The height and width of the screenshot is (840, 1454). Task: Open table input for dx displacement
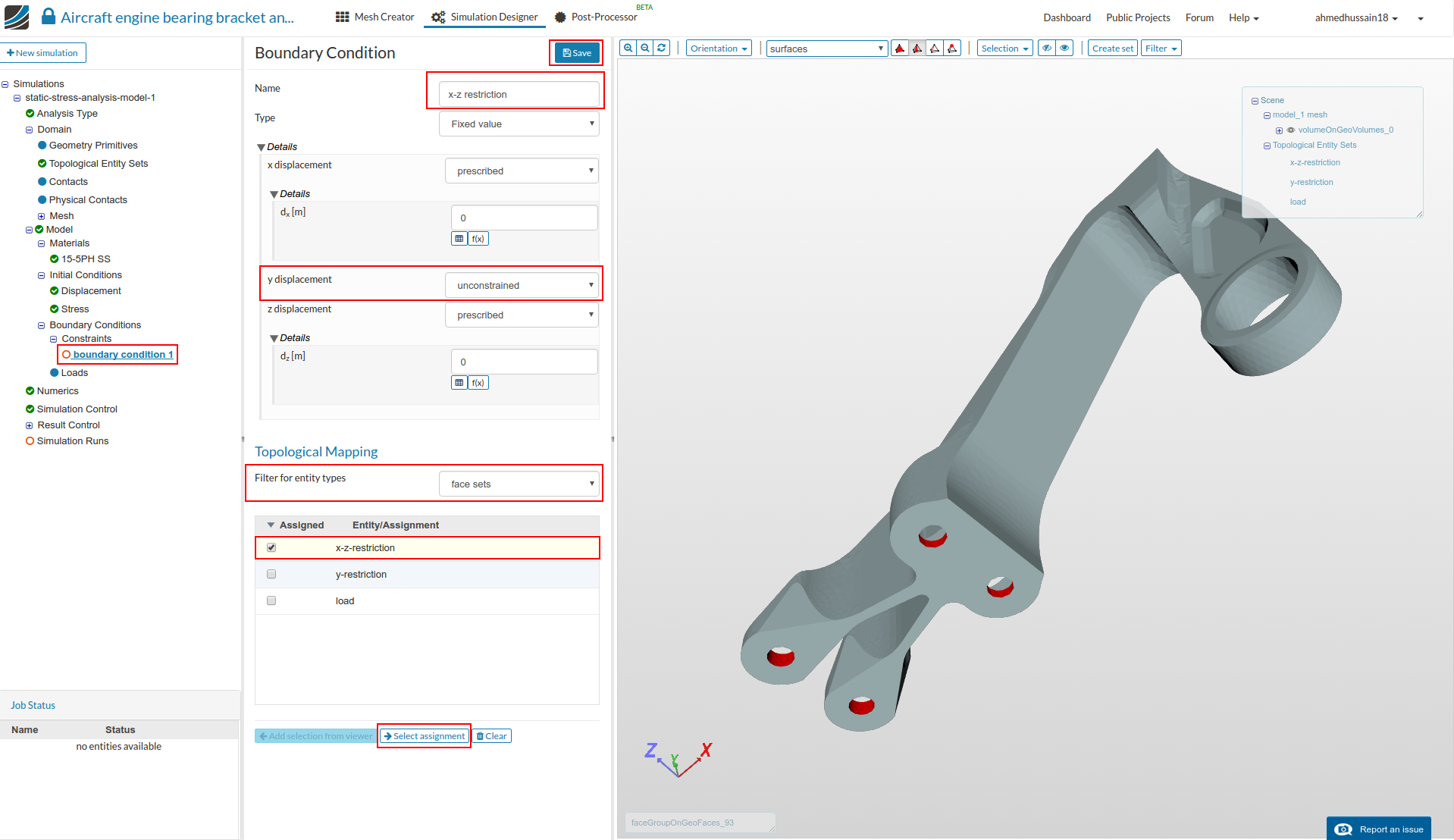(459, 239)
